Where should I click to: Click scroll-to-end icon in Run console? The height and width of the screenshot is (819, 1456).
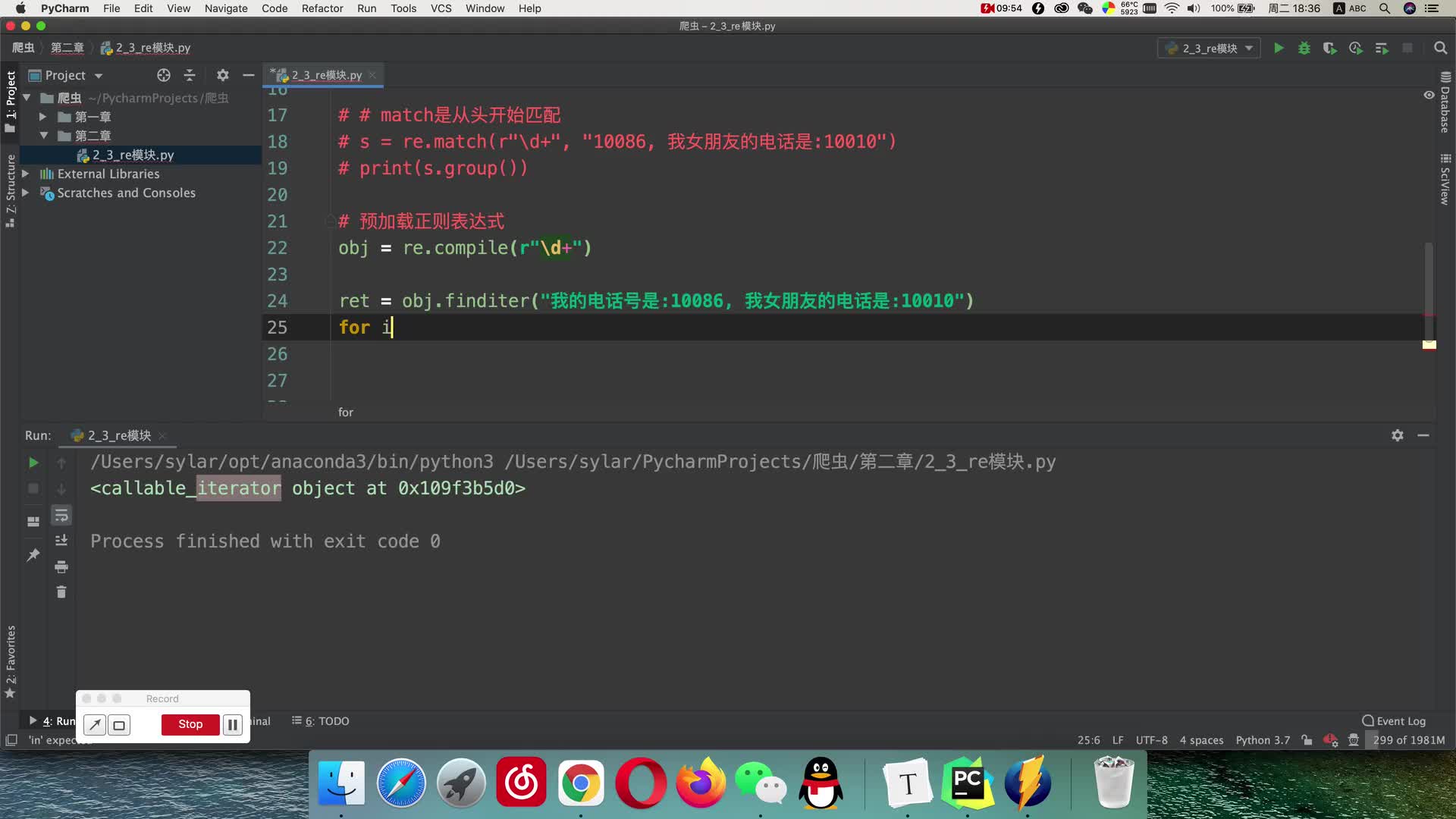[x=61, y=541]
